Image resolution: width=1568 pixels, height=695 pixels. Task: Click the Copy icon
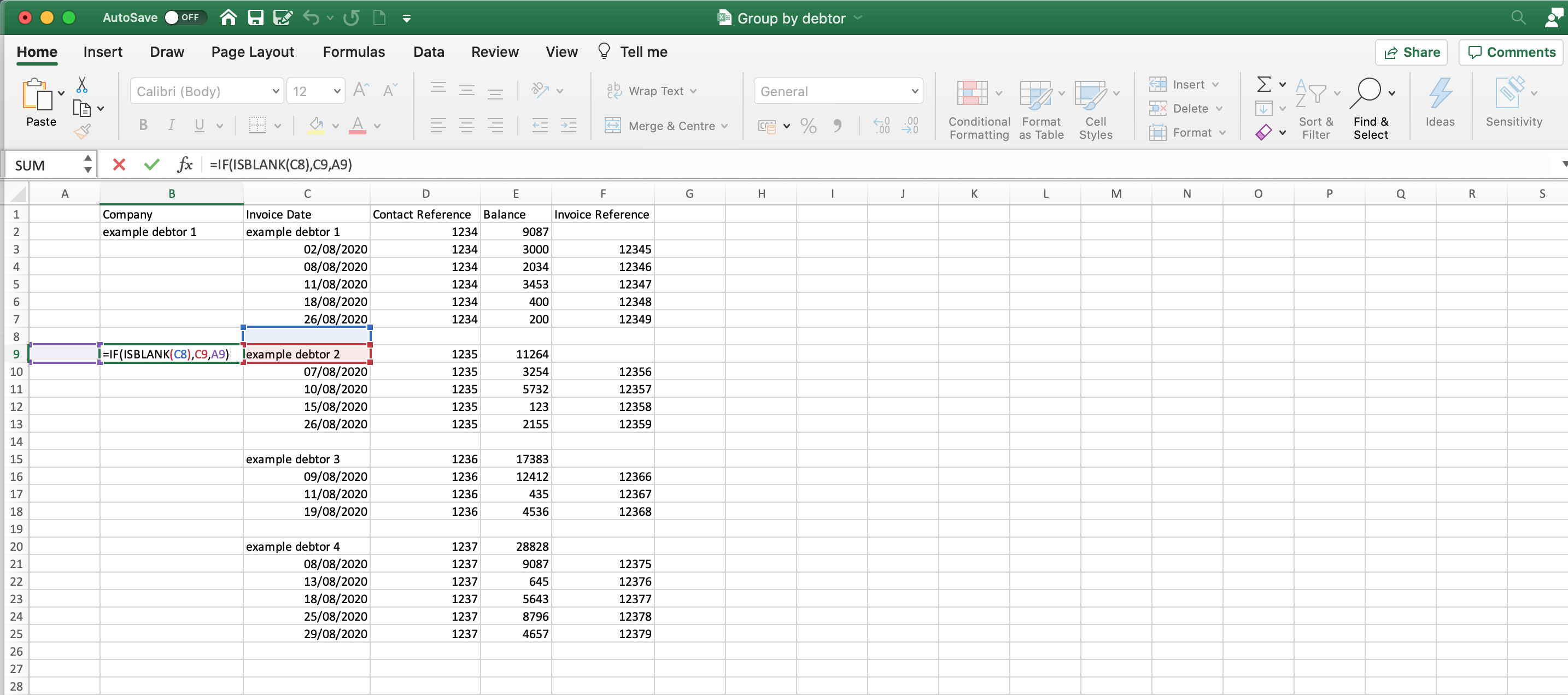pyautogui.click(x=81, y=108)
